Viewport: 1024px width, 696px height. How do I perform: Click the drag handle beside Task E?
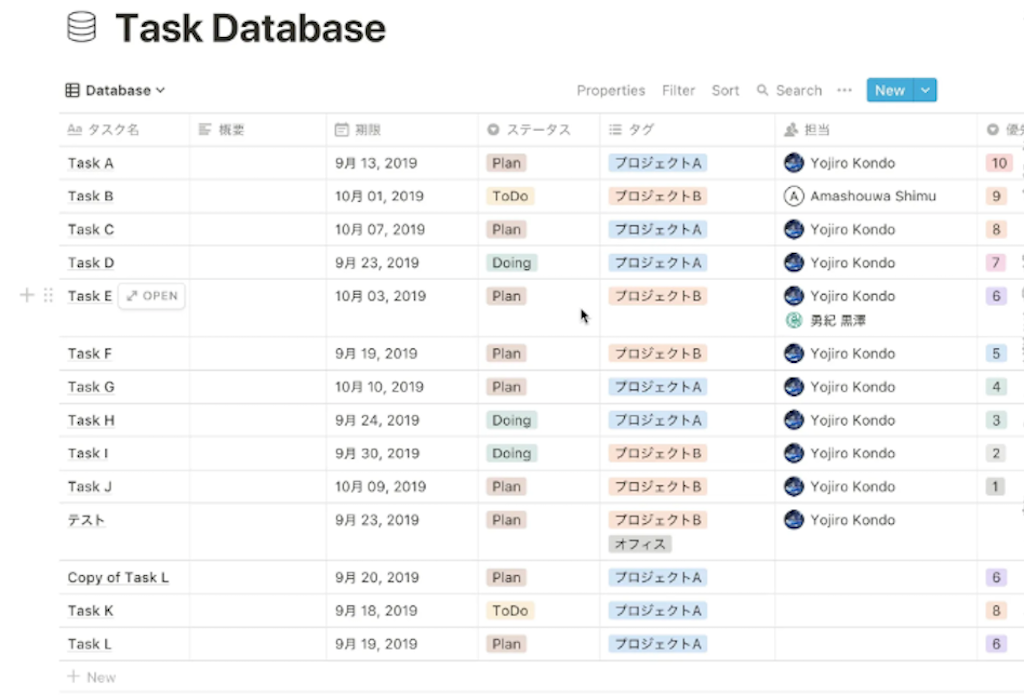tap(48, 295)
